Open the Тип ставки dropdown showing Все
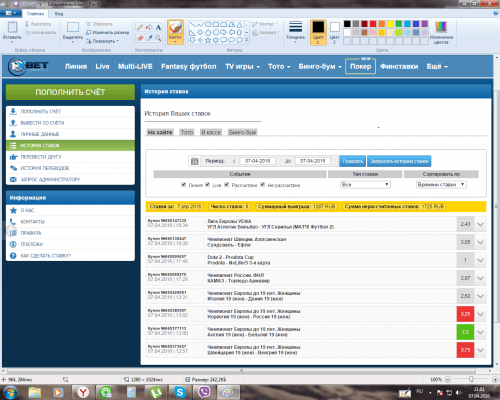The height and width of the screenshot is (400, 500). click(x=365, y=184)
